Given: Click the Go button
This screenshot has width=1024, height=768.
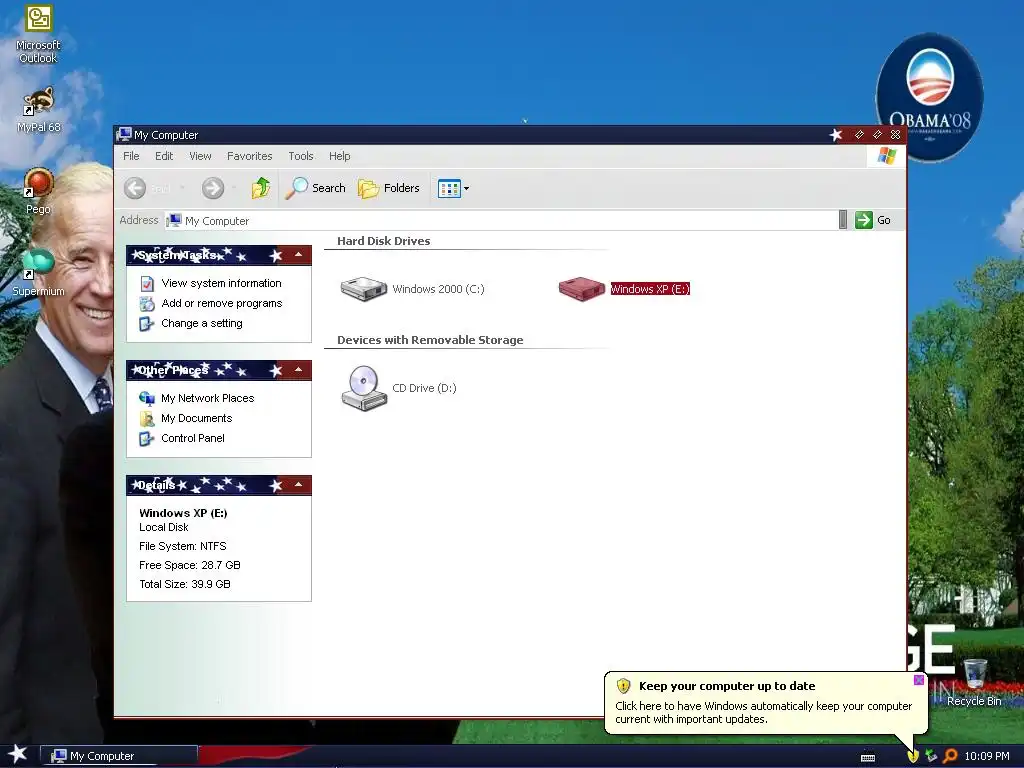Looking at the screenshot, I should coord(873,220).
